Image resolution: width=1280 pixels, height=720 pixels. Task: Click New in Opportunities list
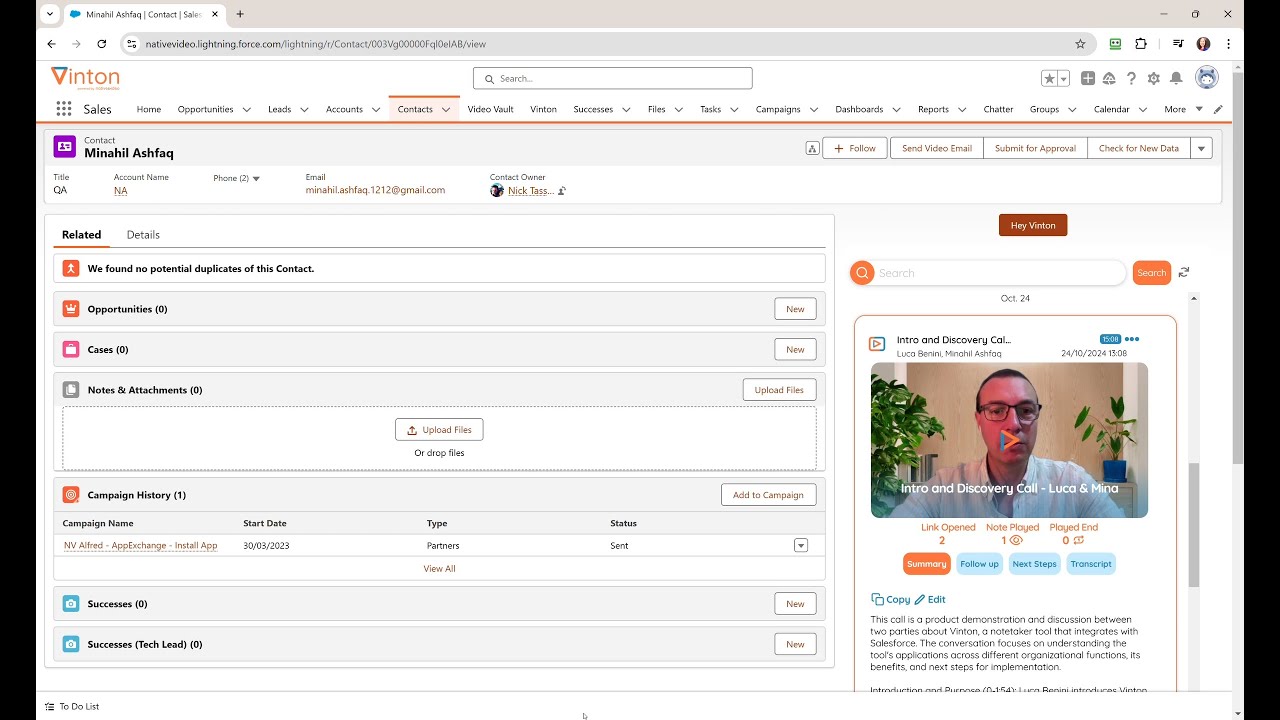click(795, 309)
